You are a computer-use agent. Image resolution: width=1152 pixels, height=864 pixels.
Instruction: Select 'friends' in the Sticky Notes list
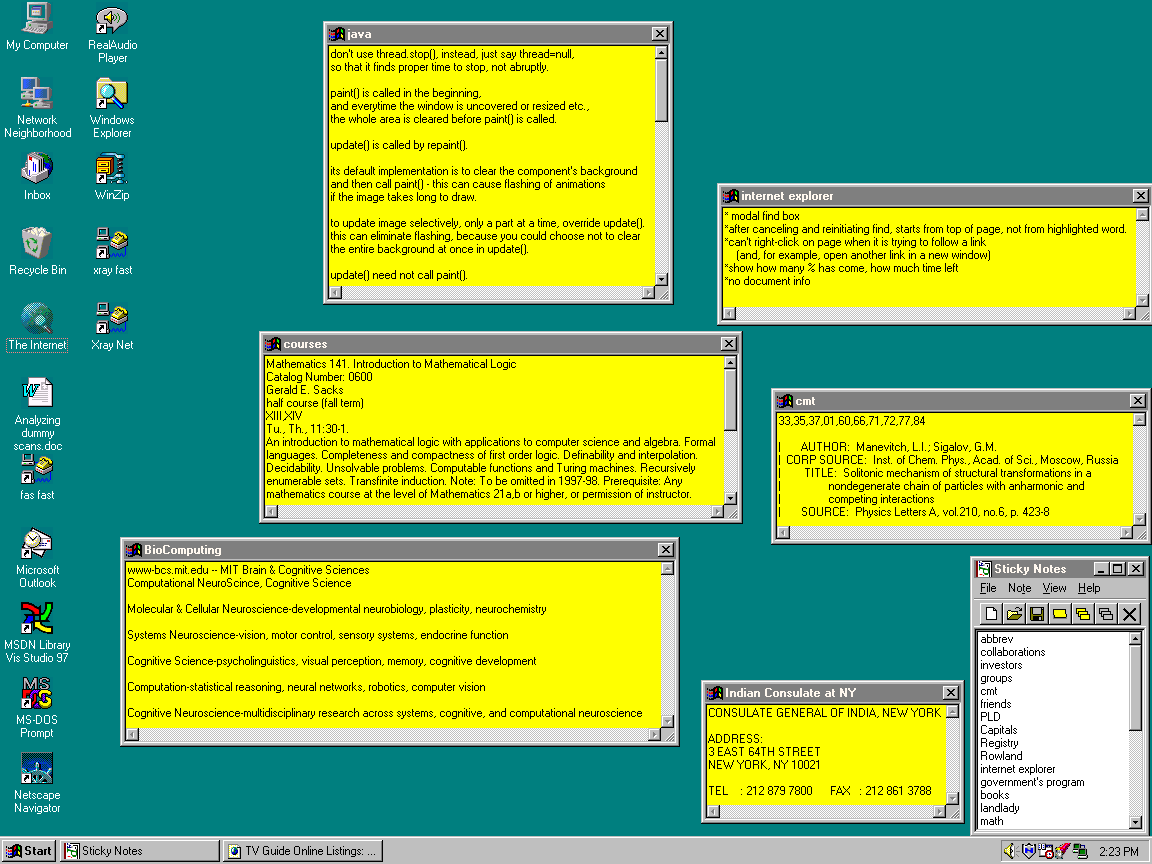point(996,704)
